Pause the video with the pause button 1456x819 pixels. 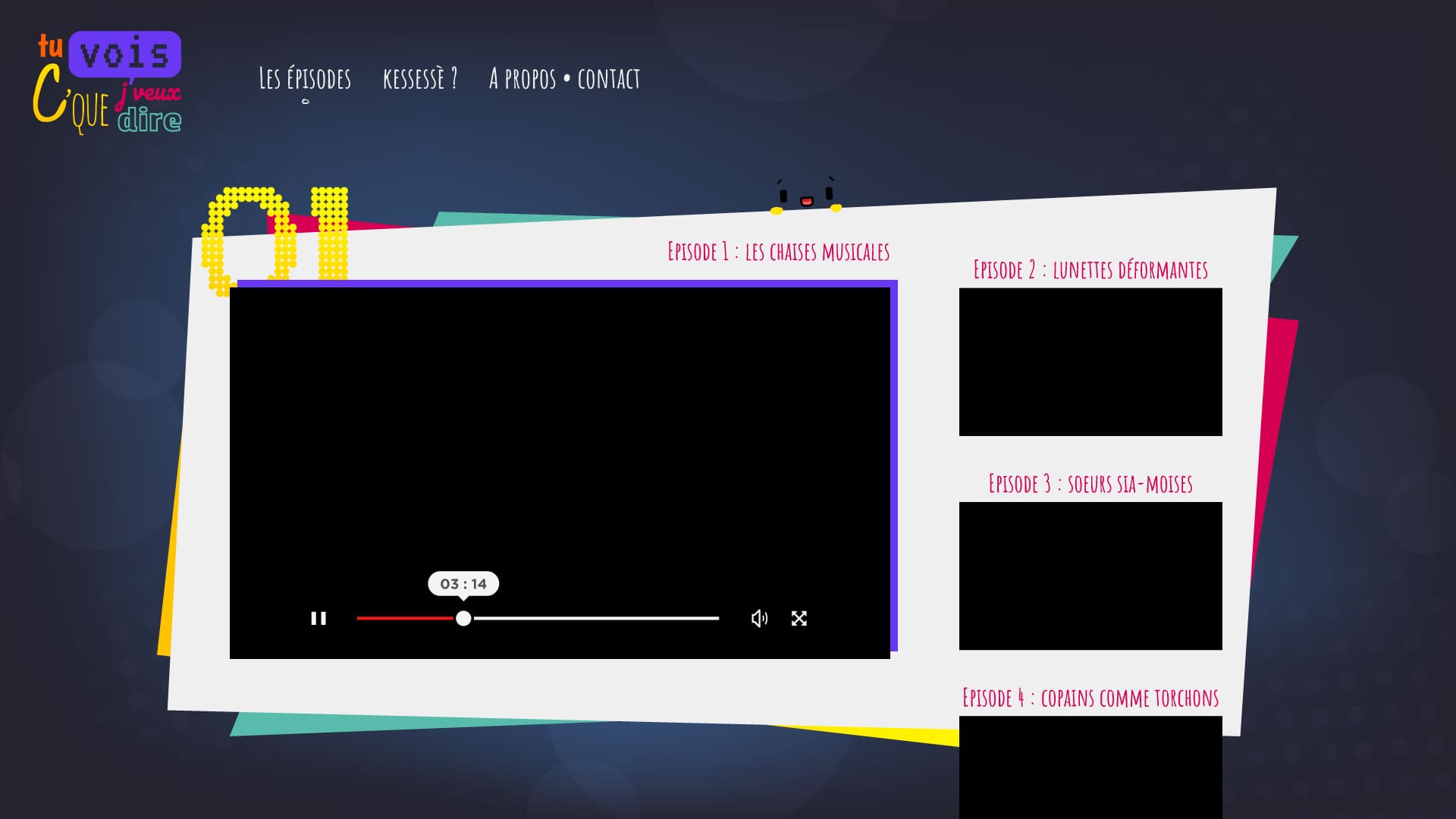(x=318, y=619)
